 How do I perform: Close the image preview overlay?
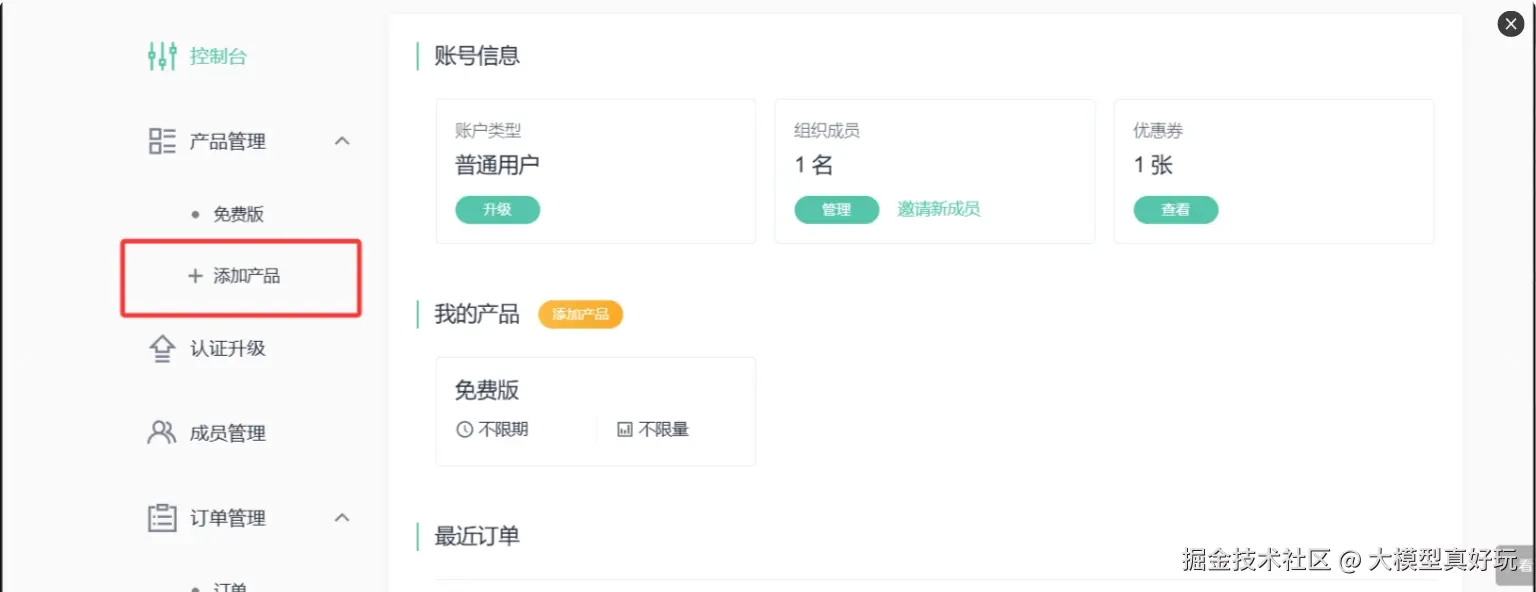click(x=1511, y=24)
